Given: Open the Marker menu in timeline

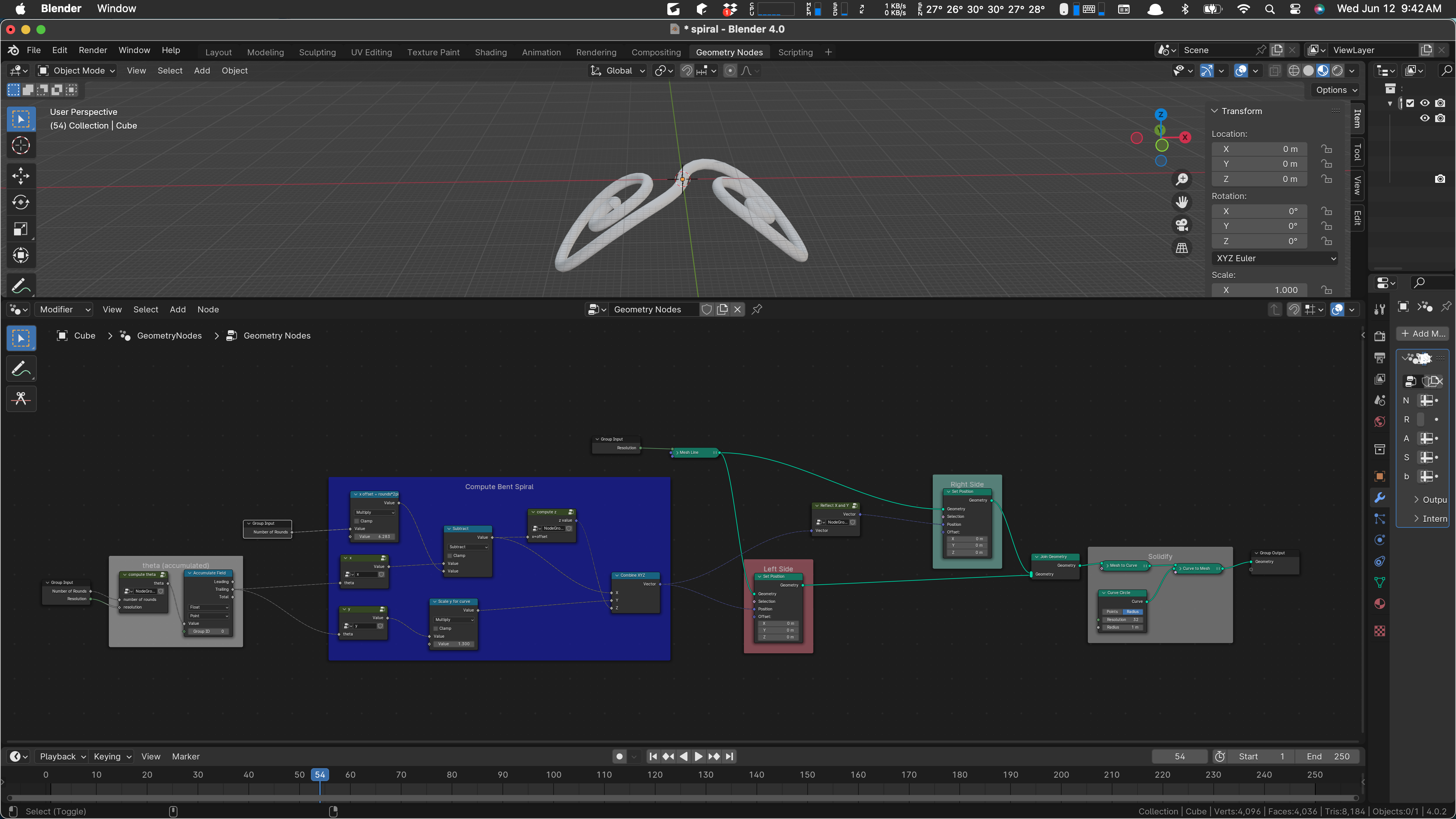Looking at the screenshot, I should pyautogui.click(x=185, y=756).
